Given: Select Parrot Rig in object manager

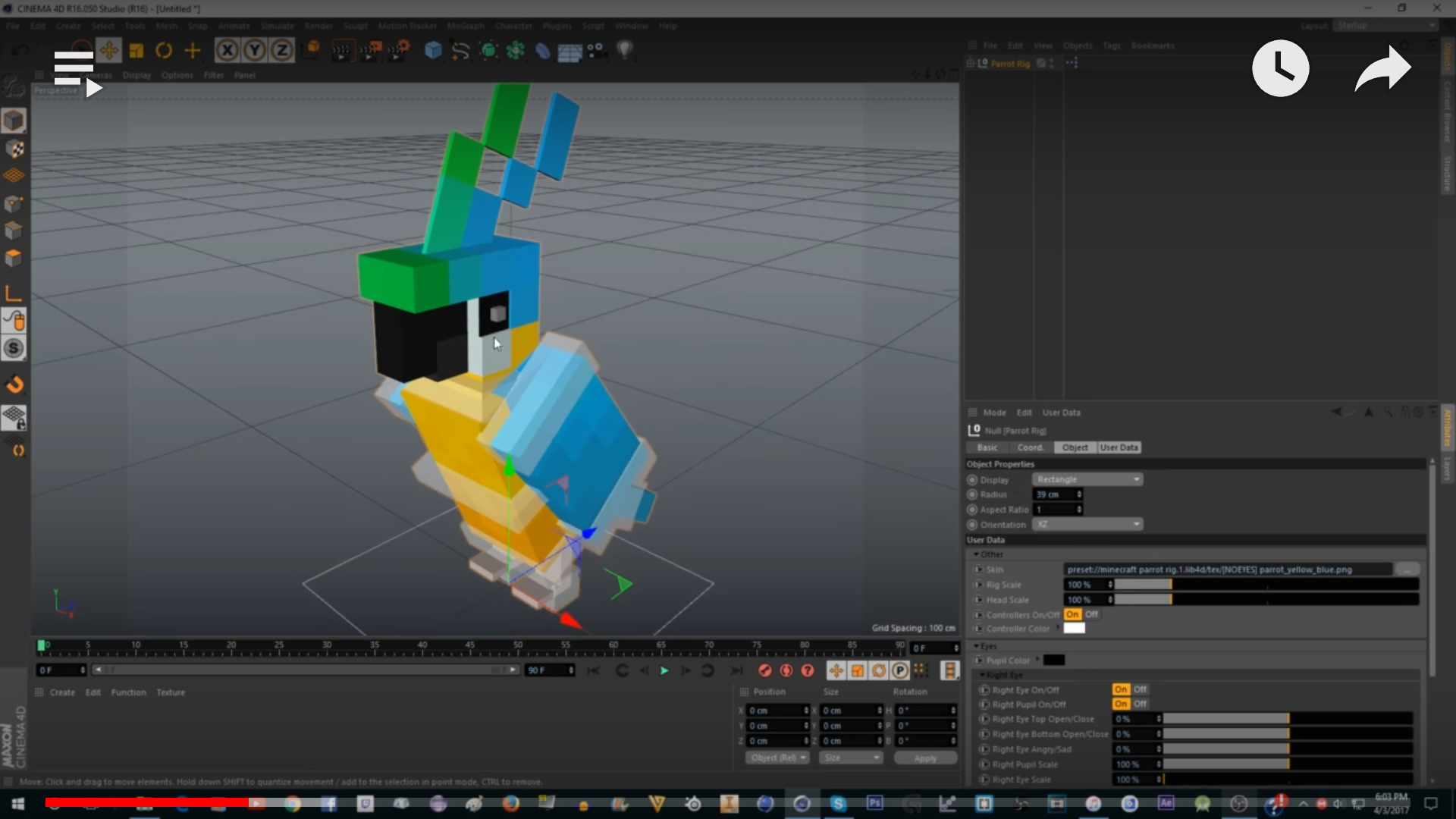Looking at the screenshot, I should (1009, 64).
